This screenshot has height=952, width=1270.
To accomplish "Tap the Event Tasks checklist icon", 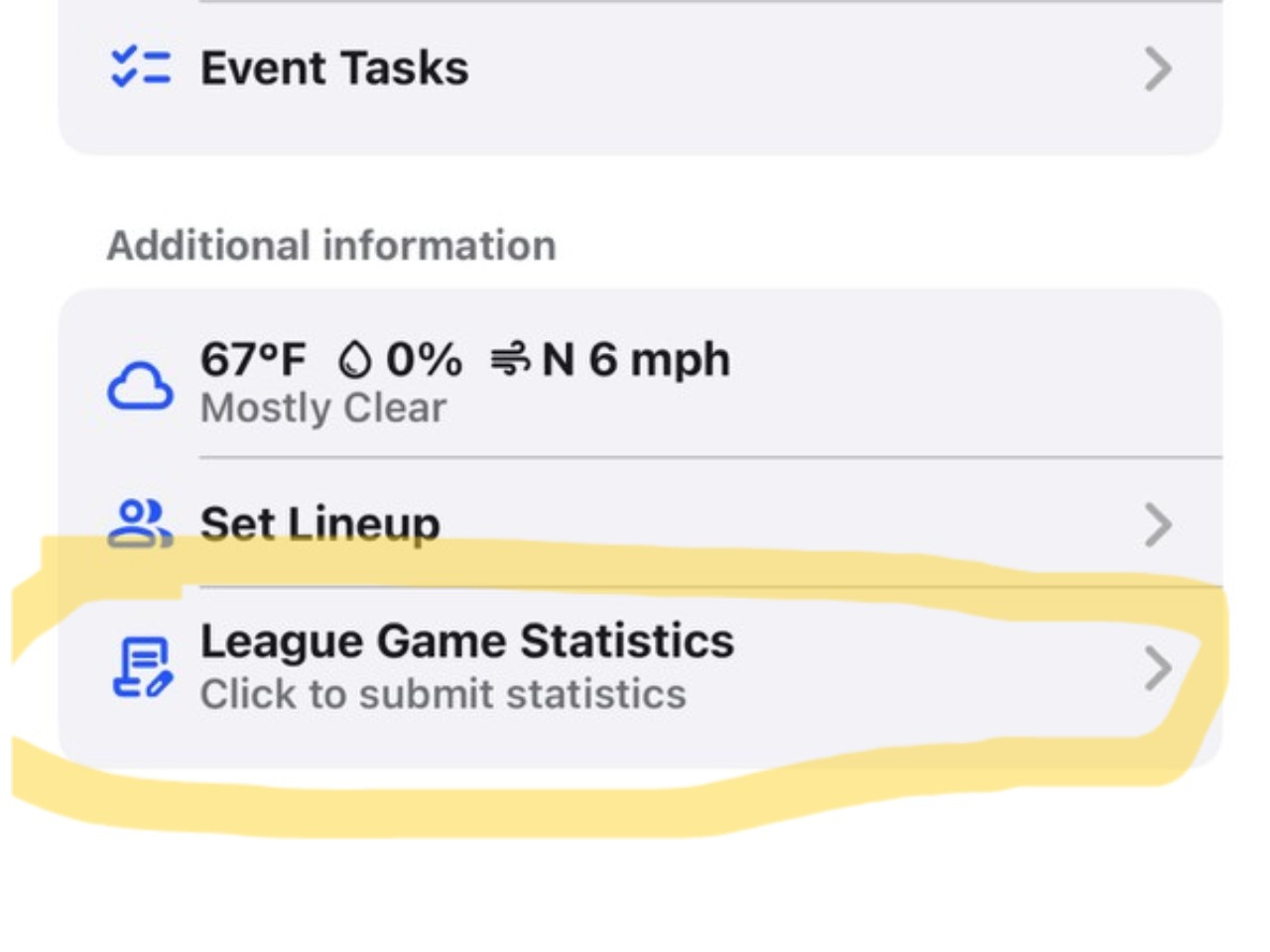I will 140,67.
